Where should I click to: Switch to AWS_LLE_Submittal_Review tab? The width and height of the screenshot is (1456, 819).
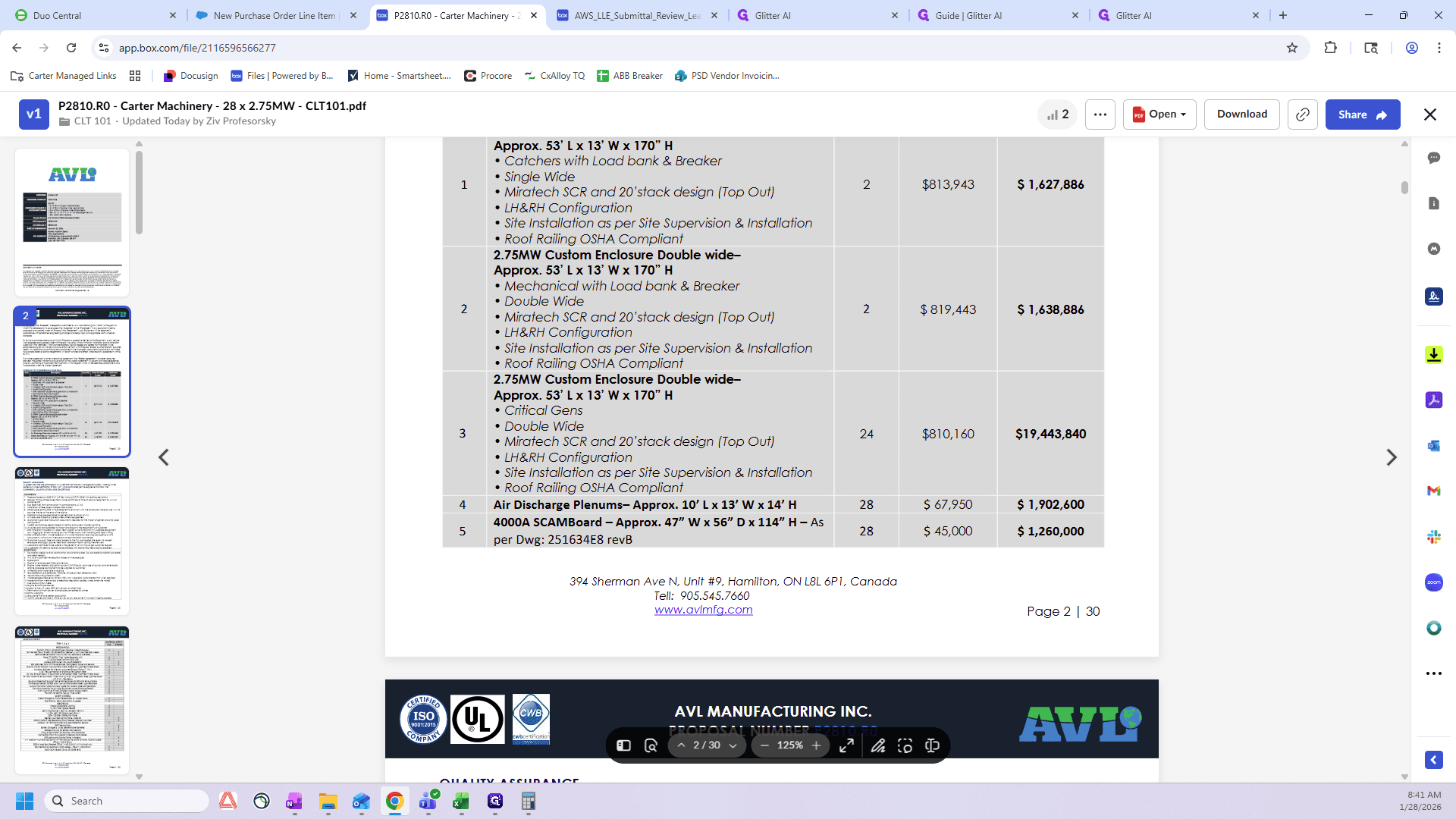click(637, 15)
